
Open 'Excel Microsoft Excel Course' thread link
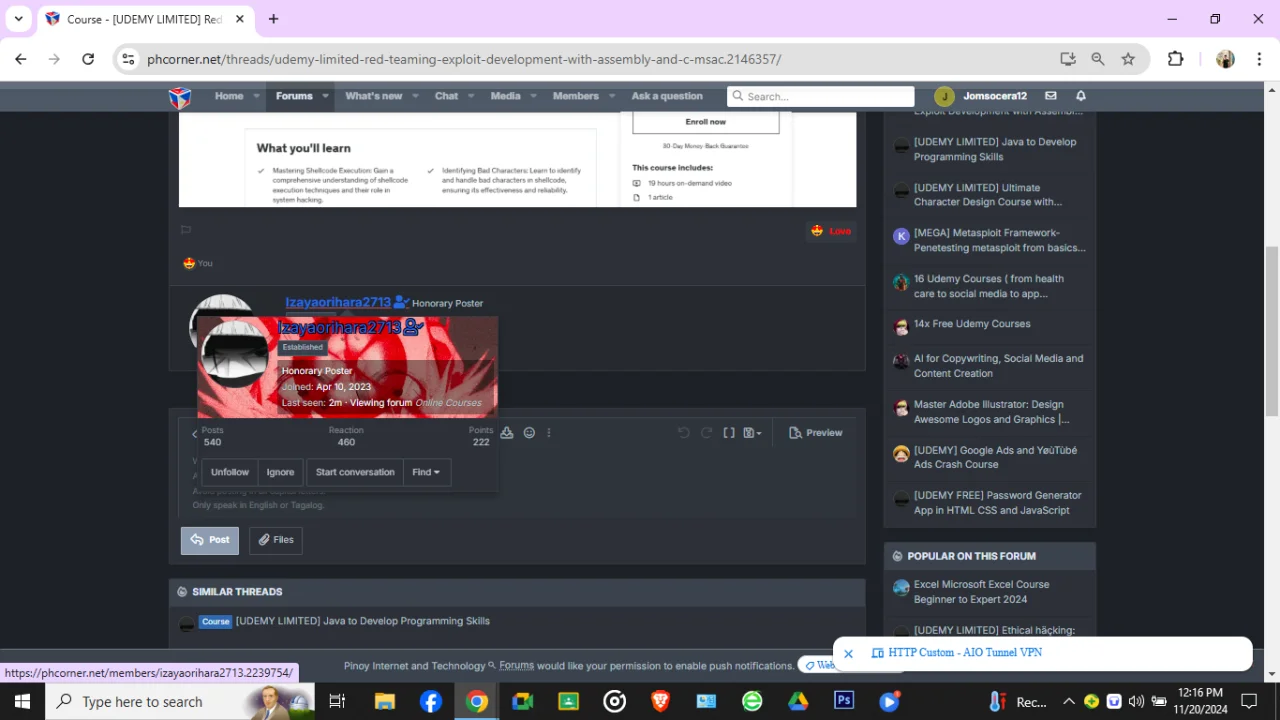(982, 592)
